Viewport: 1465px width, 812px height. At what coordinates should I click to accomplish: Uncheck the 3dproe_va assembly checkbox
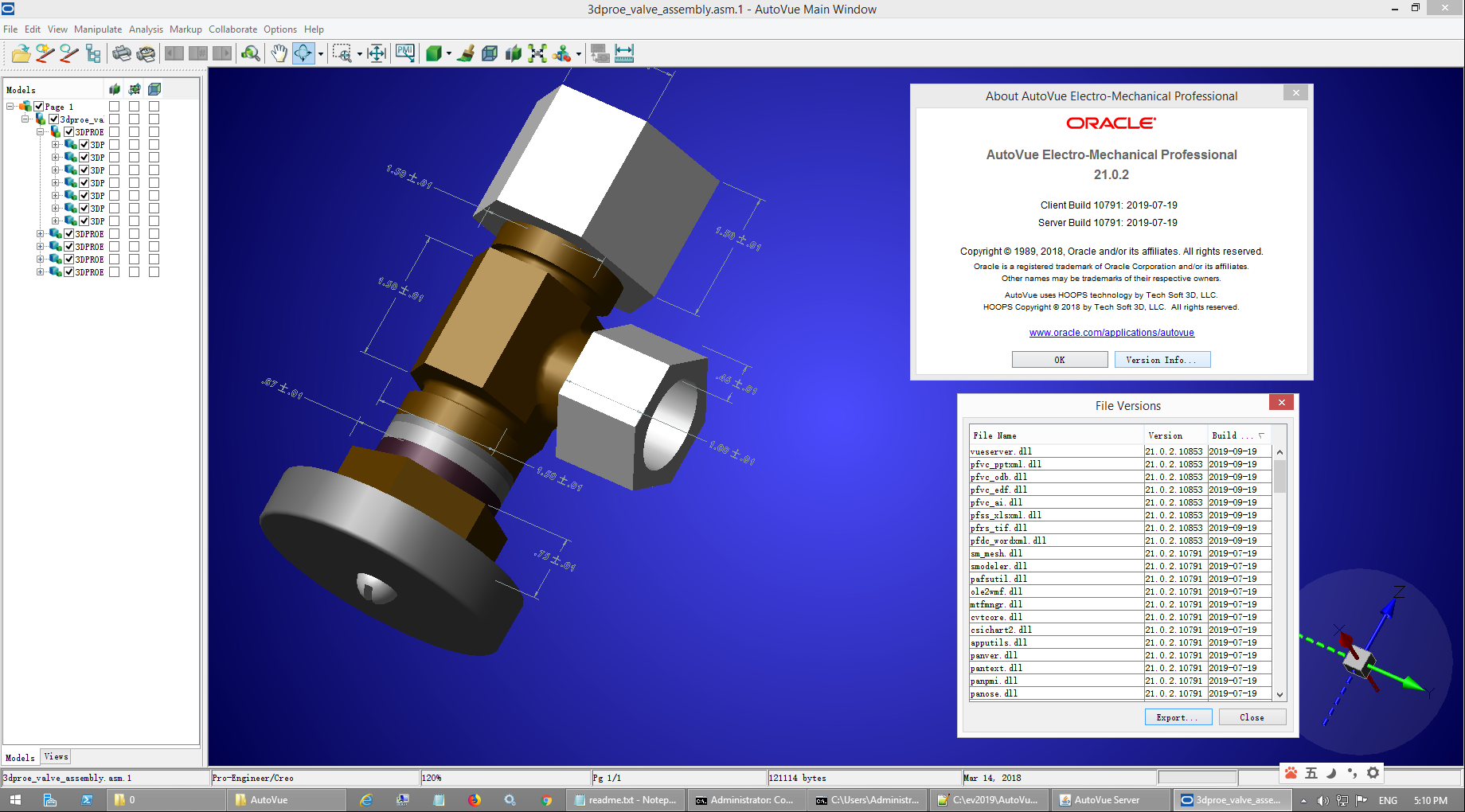(x=54, y=119)
